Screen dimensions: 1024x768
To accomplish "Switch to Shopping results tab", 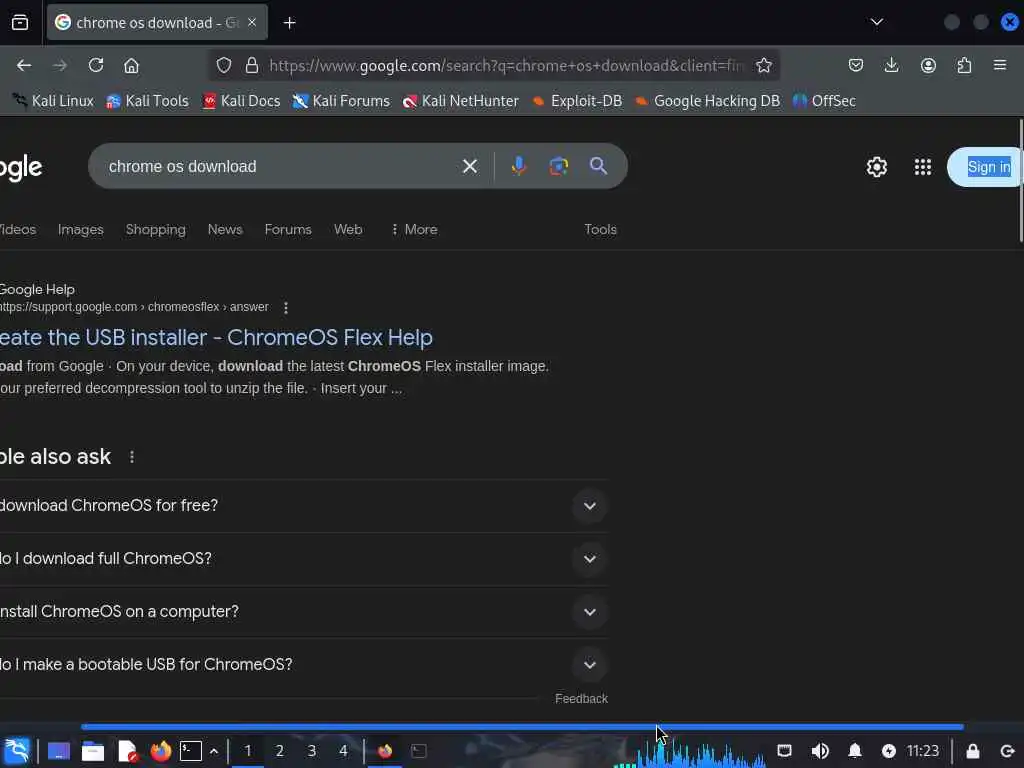I will click(x=155, y=229).
